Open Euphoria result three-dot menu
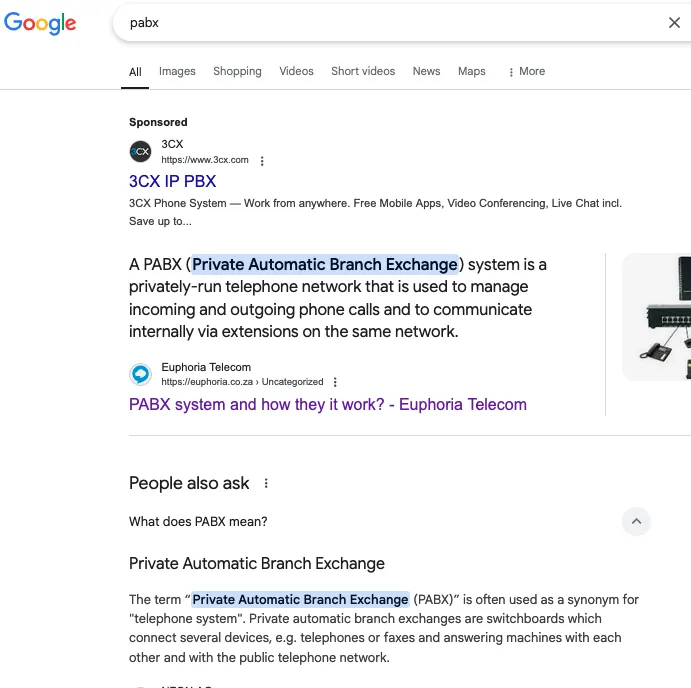This screenshot has width=691, height=688. [x=335, y=382]
